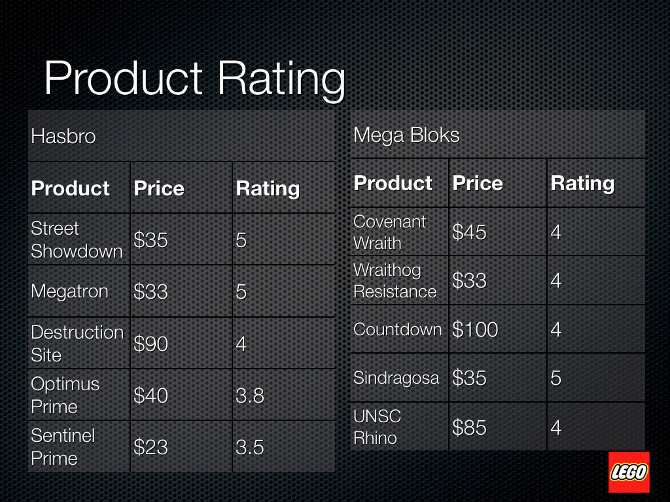Select the Street Showdown product cell

coord(78,240)
